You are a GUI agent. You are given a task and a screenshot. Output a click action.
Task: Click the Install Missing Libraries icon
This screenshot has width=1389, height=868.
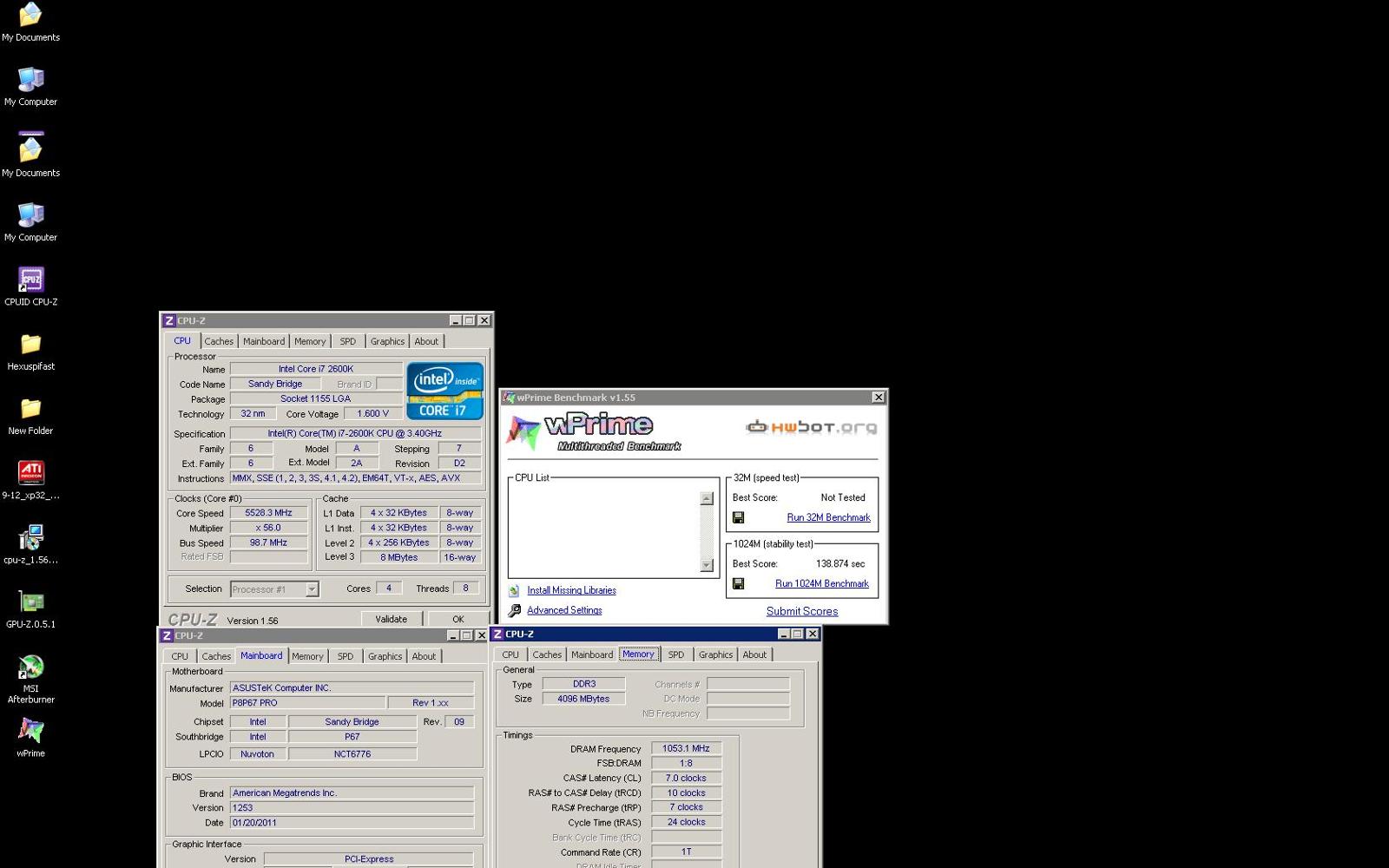(x=514, y=590)
